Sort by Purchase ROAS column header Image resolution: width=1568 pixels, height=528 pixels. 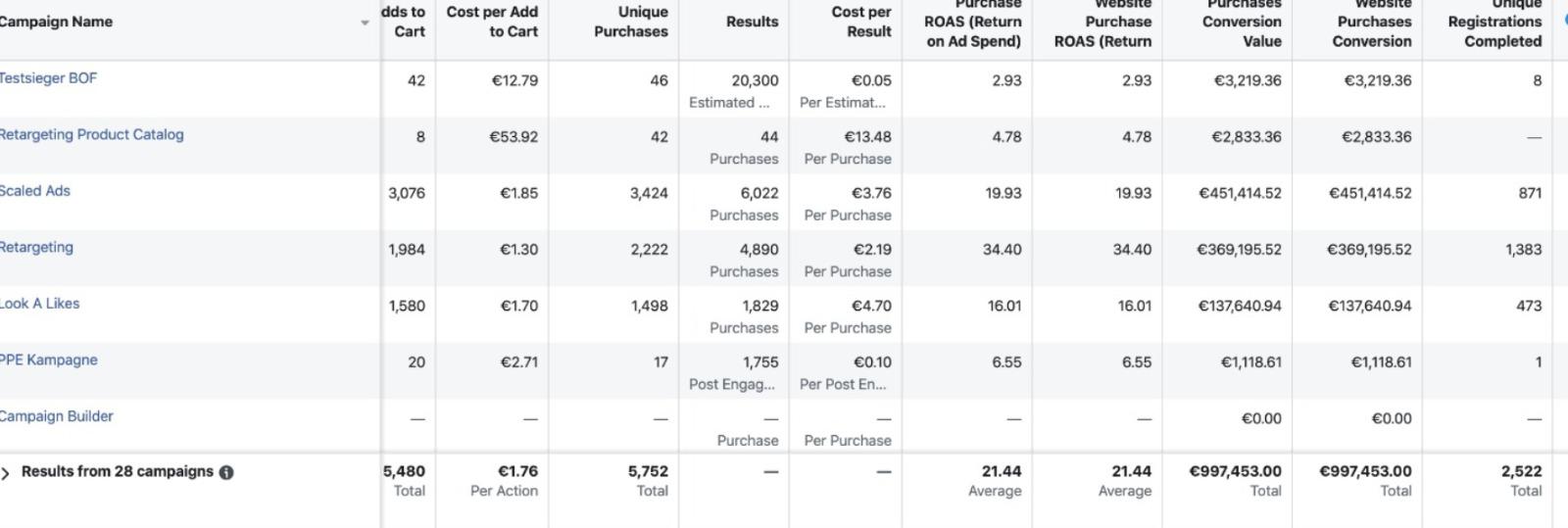[x=973, y=22]
